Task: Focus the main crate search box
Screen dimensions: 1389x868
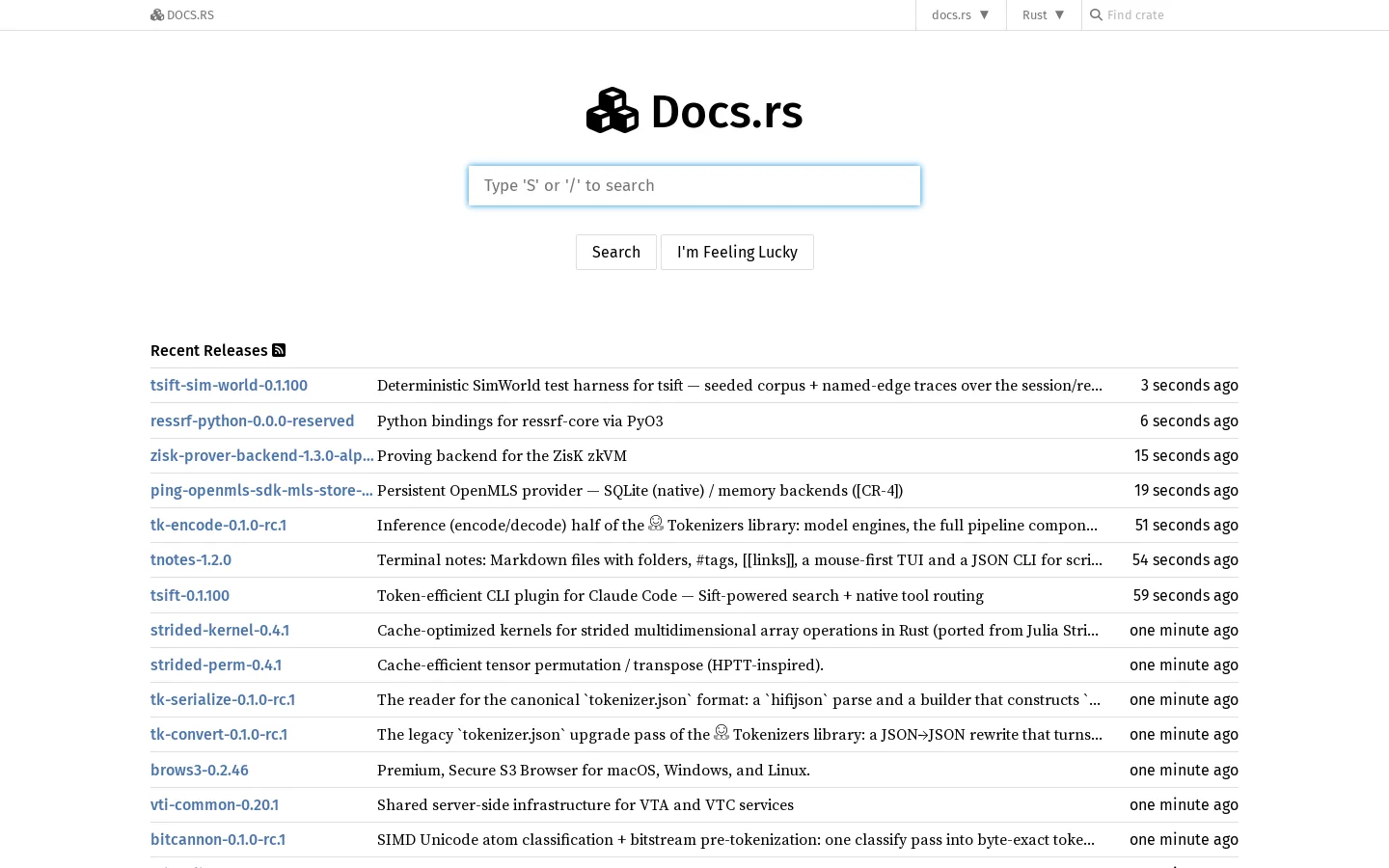Action: 694,185
